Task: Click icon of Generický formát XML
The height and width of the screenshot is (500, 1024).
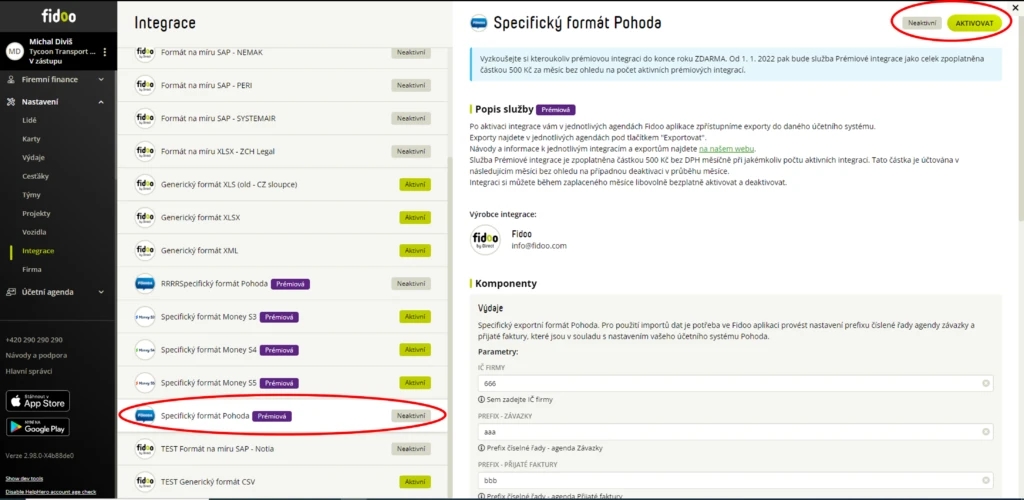Action: (145, 250)
